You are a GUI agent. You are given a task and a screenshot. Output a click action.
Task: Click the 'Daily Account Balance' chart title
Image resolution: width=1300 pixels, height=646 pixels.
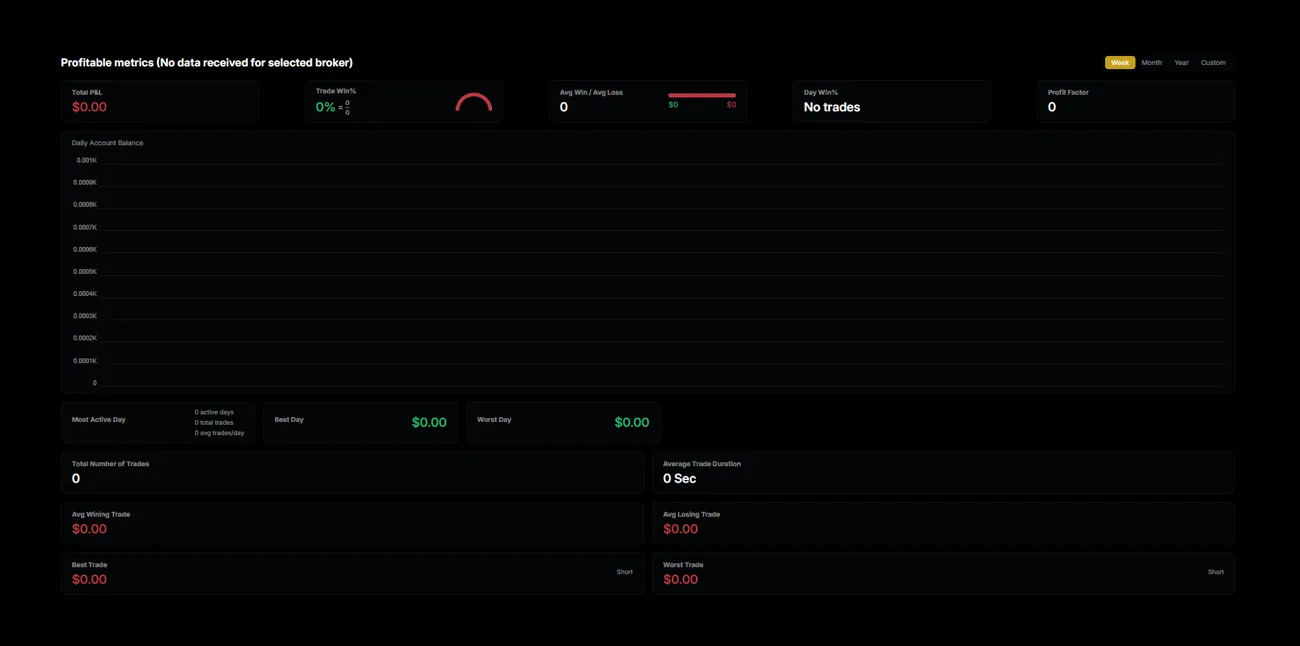tap(107, 143)
